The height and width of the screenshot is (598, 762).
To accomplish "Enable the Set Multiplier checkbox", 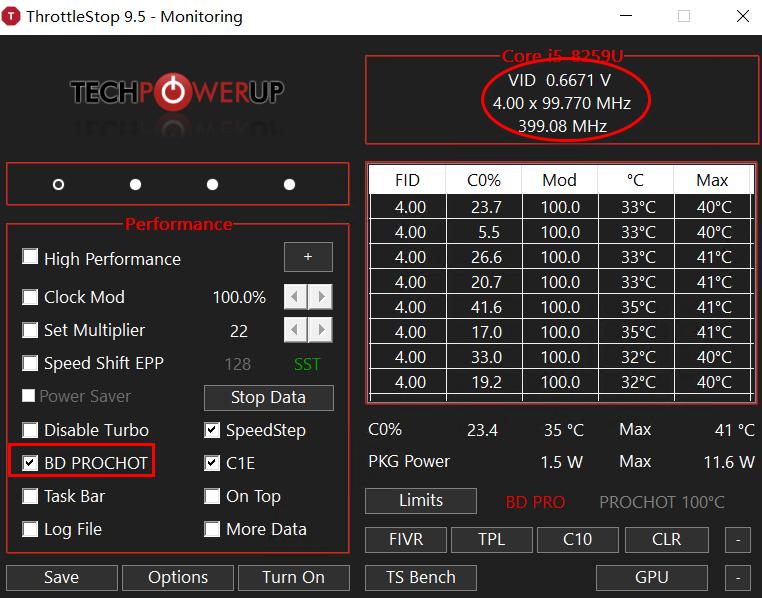I will 30,330.
